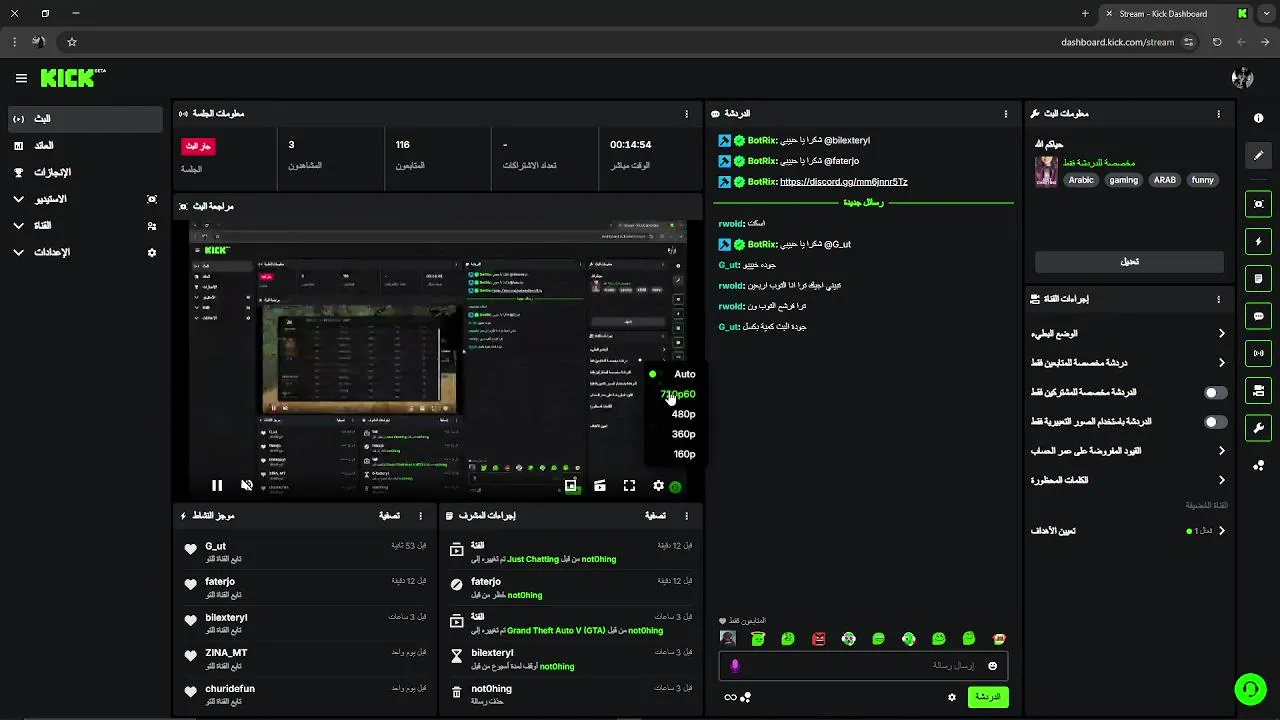Pause the stream preview playback
Viewport: 1280px width, 720px height.
tap(217, 485)
